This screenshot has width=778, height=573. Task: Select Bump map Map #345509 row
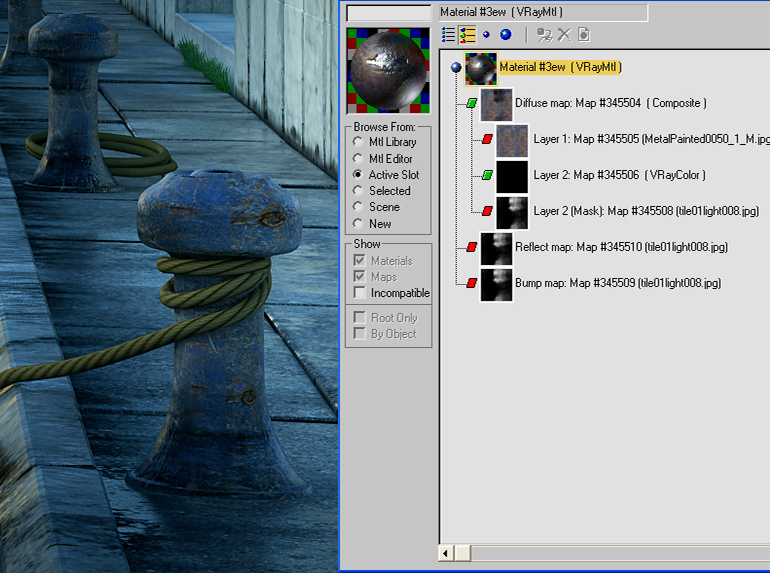tap(618, 283)
